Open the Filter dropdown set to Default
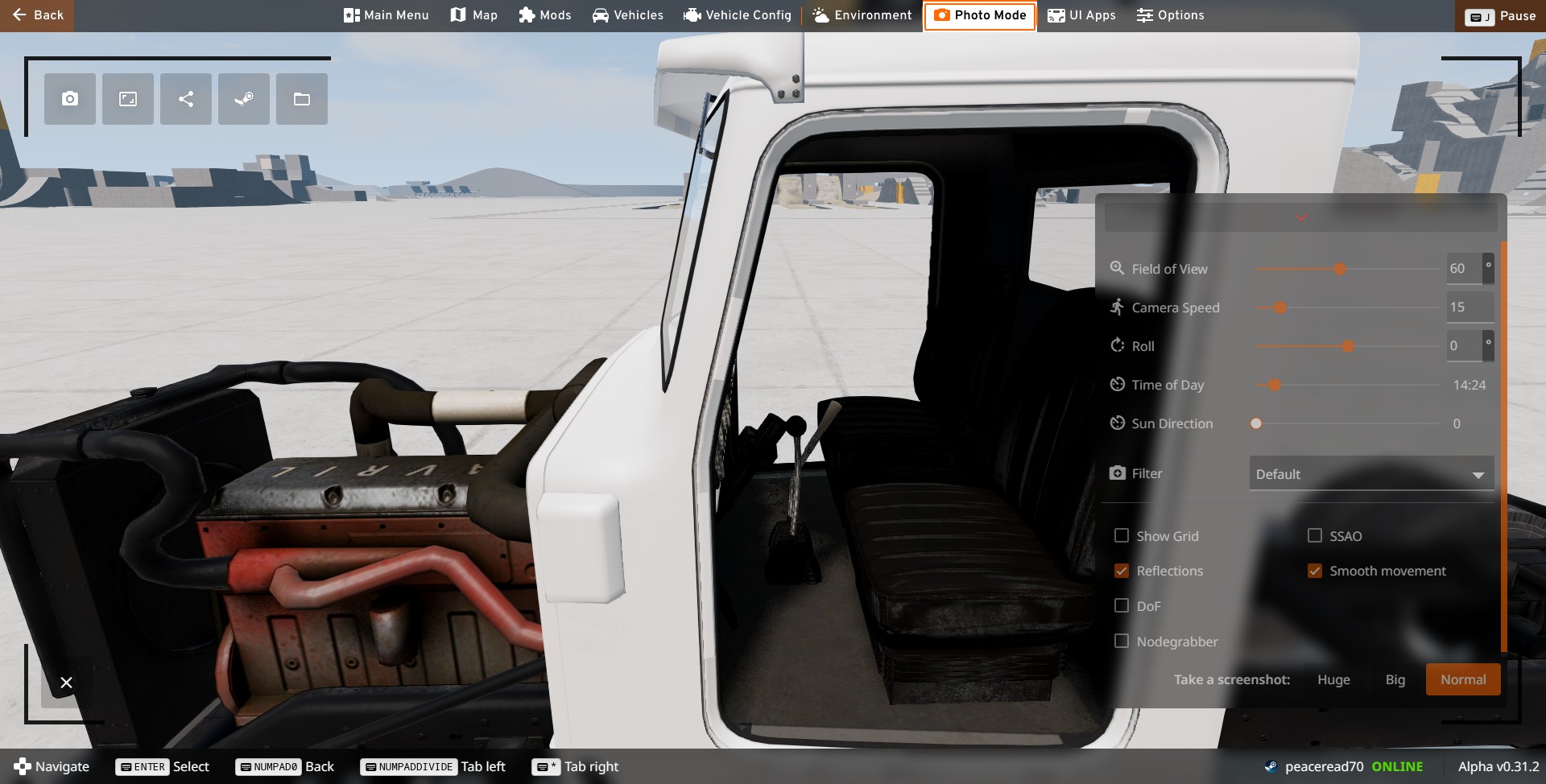 [1371, 473]
